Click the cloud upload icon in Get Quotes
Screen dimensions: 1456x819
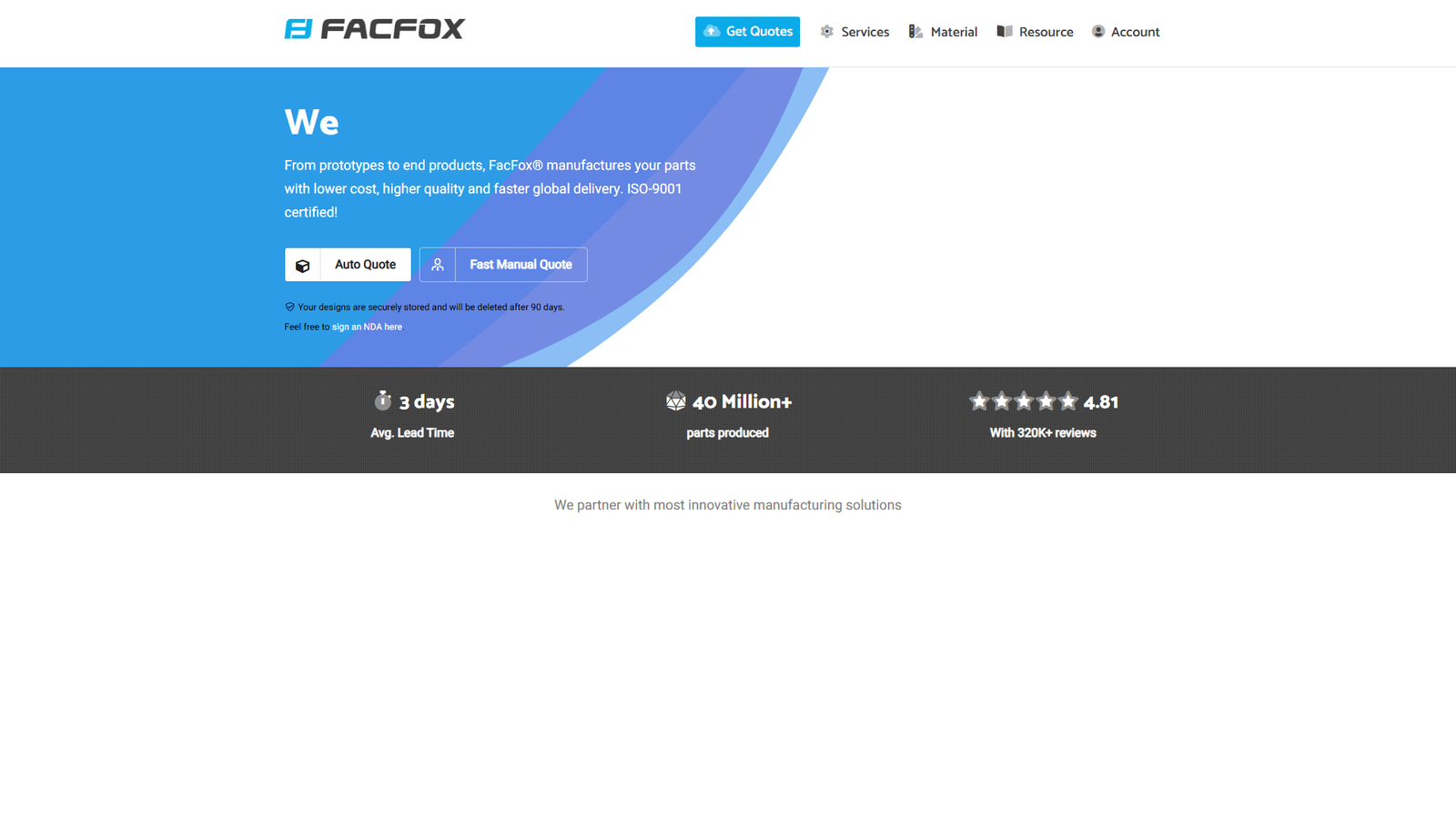712,32
